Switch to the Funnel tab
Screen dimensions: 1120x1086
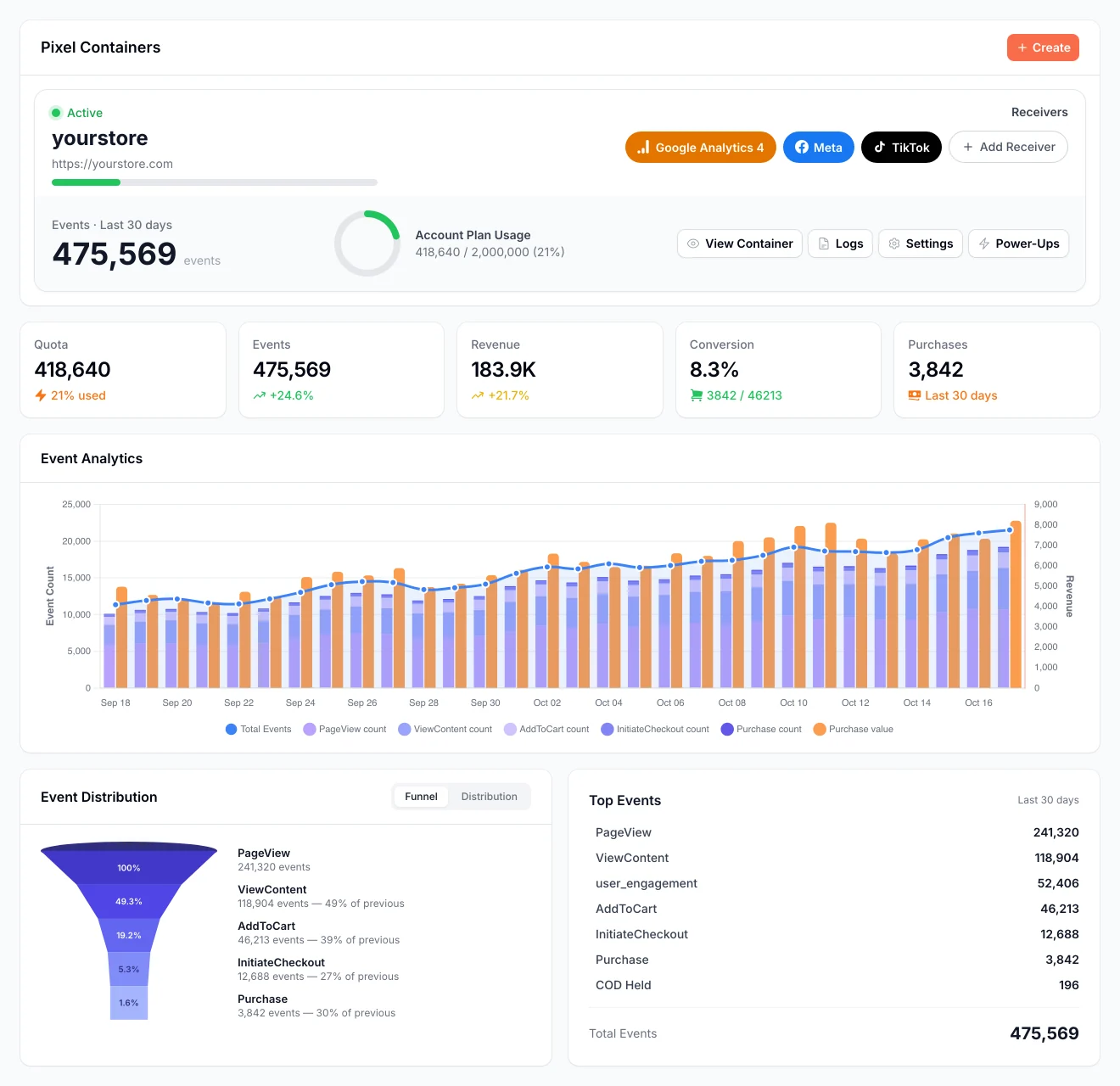(421, 797)
